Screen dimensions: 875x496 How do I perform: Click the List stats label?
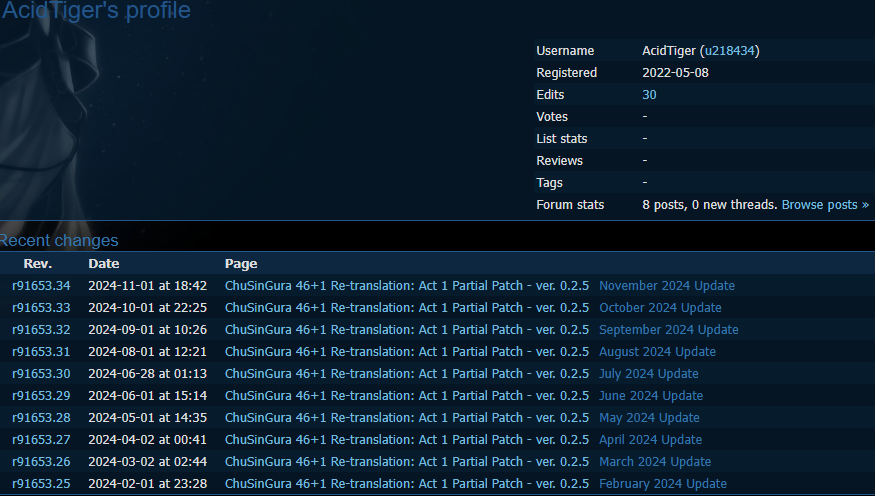(x=561, y=139)
